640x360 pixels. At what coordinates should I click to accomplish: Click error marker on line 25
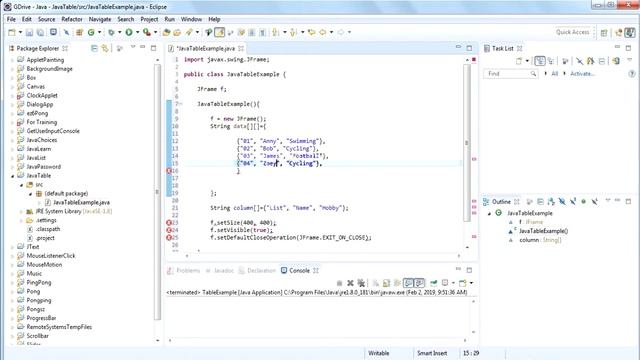pyautogui.click(x=169, y=238)
